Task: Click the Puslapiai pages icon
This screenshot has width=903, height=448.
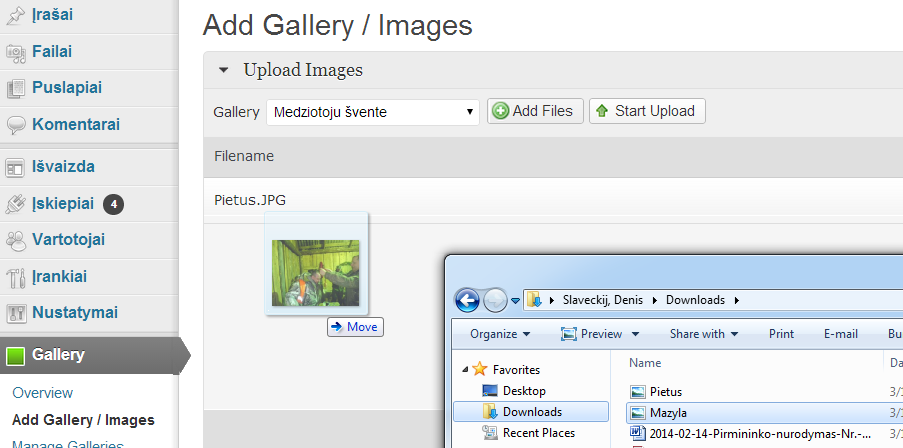Action: (x=16, y=88)
